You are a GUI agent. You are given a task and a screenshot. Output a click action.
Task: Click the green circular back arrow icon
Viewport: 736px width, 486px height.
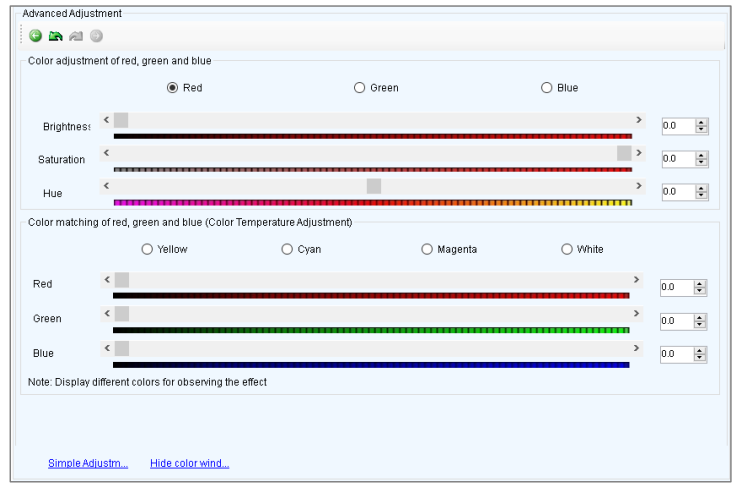point(36,36)
